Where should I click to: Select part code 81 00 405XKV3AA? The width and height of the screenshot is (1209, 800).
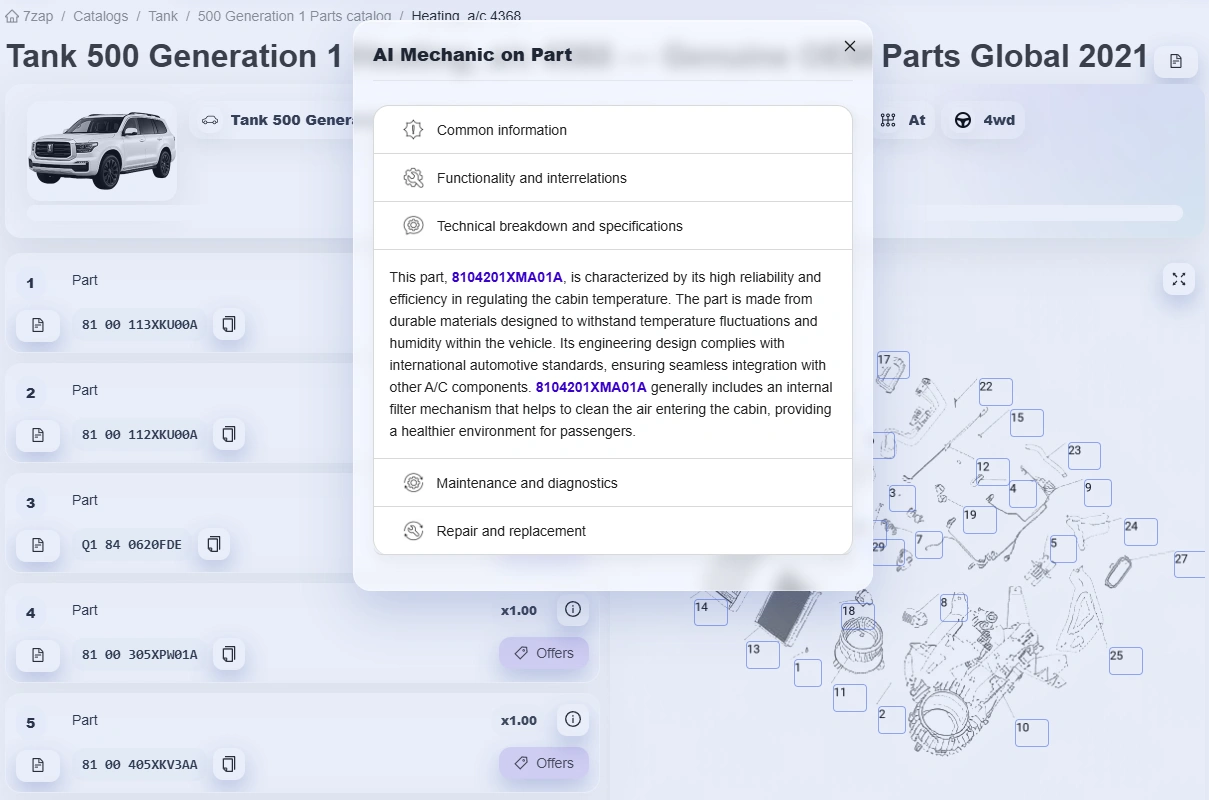tap(140, 765)
